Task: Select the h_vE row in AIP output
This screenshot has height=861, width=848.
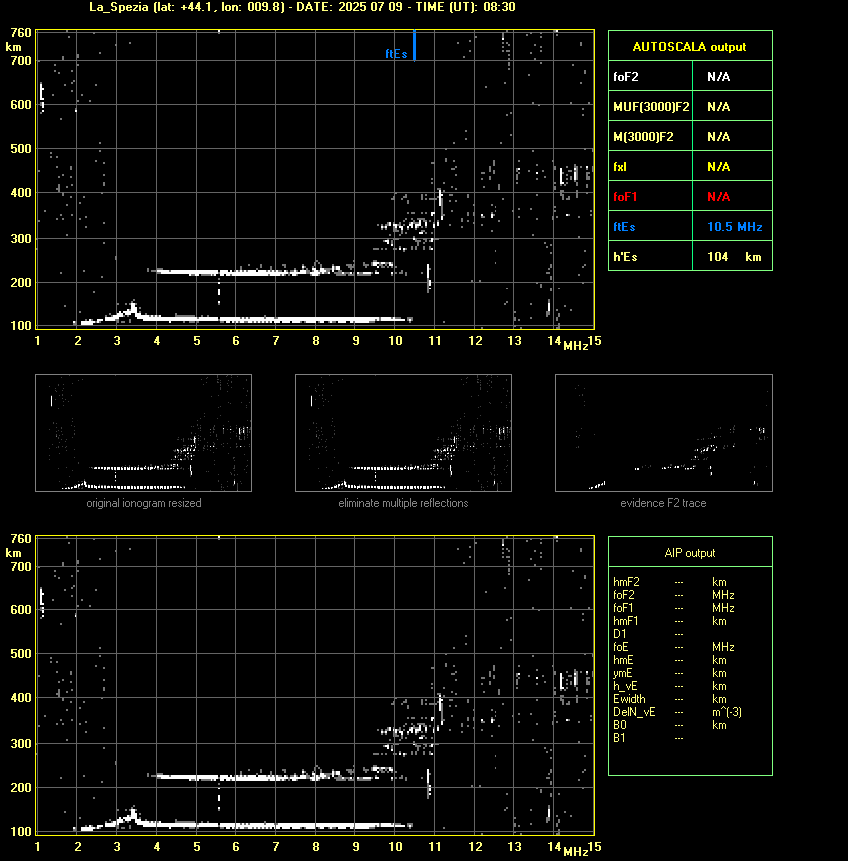Action: 670,686
